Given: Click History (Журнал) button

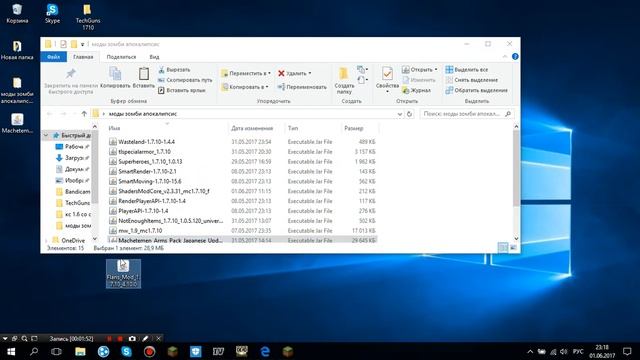Looking at the screenshot, I should 416,90.
